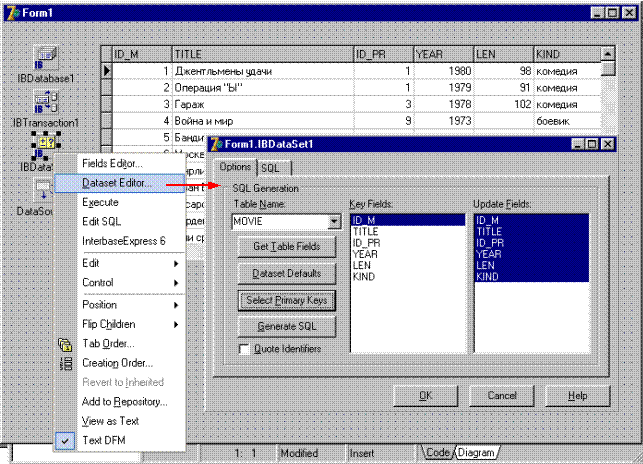
Task: Select YEAR in Update Fields list
Action: [x=531, y=254]
